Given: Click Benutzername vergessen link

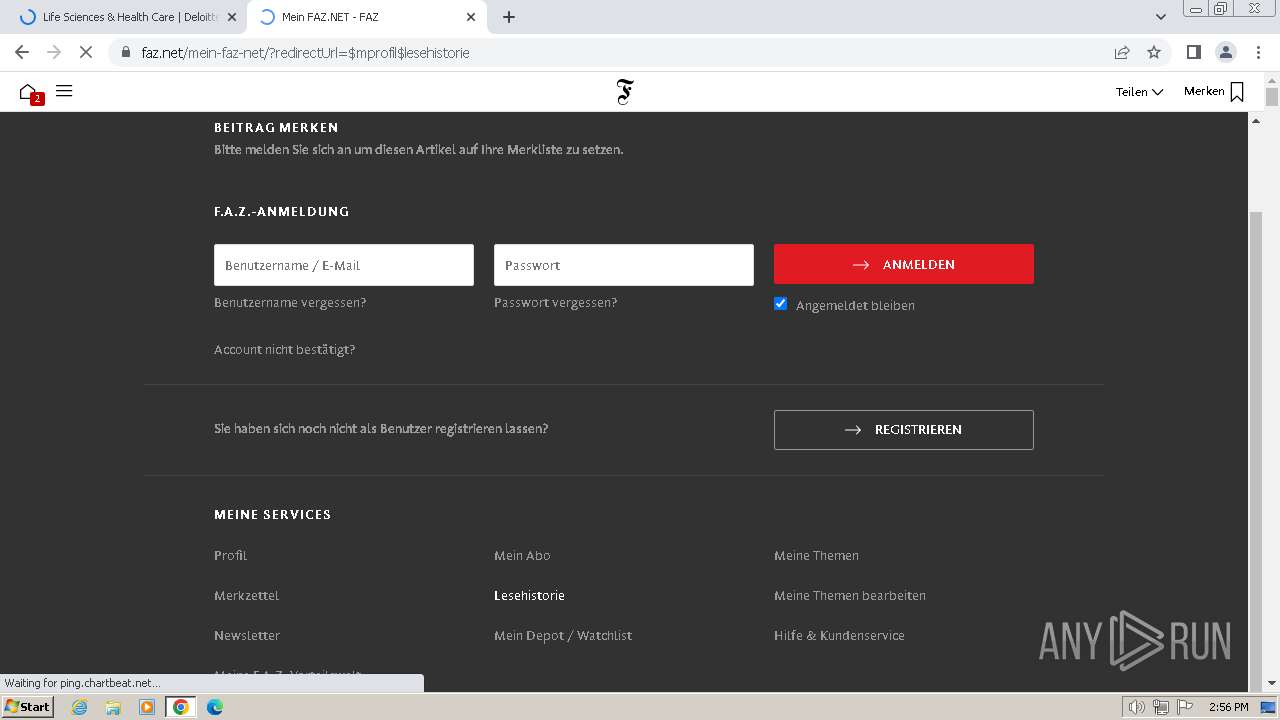Looking at the screenshot, I should click(x=290, y=303).
